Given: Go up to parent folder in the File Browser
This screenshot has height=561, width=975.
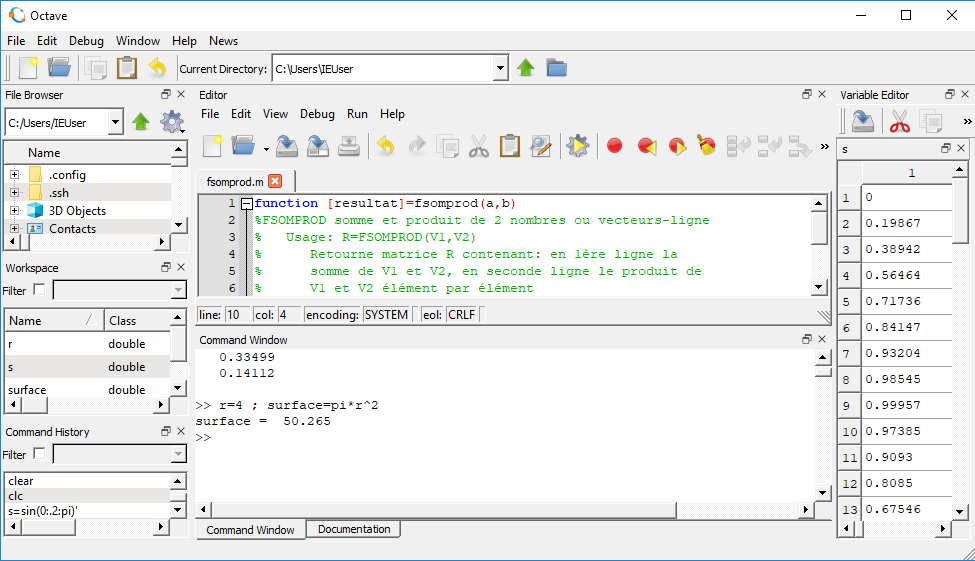Looking at the screenshot, I should (141, 122).
